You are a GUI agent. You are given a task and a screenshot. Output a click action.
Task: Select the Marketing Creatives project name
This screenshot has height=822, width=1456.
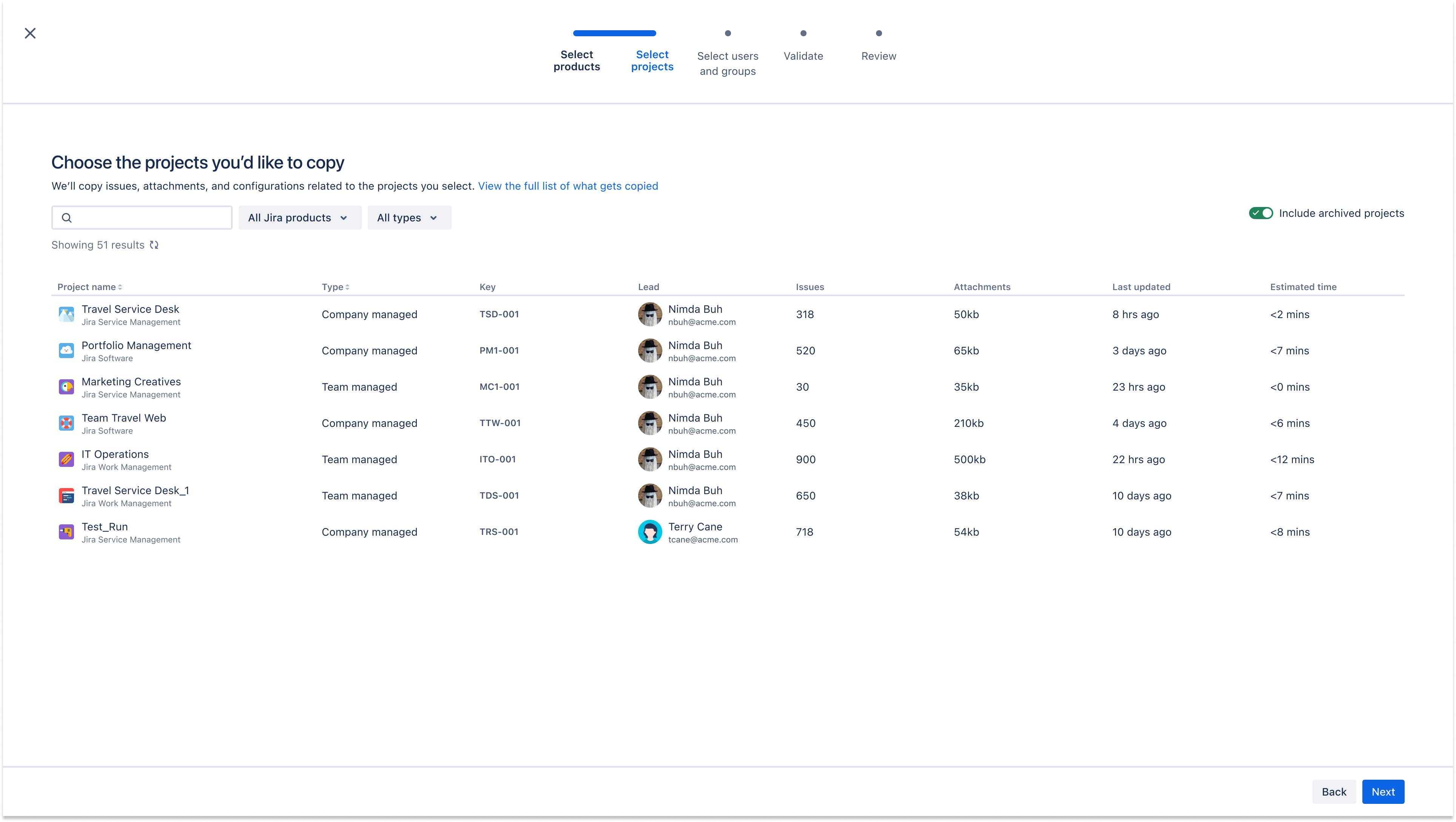(x=131, y=382)
